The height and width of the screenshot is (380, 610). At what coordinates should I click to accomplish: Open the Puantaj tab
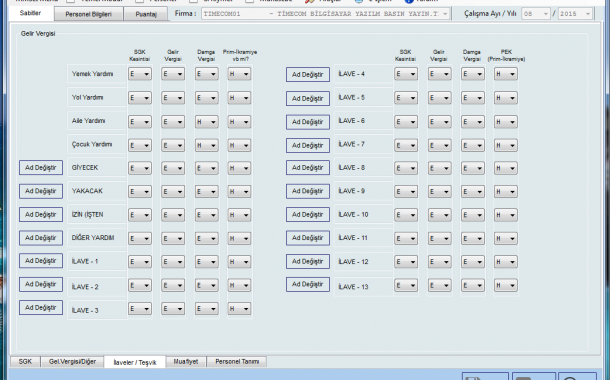click(146, 14)
